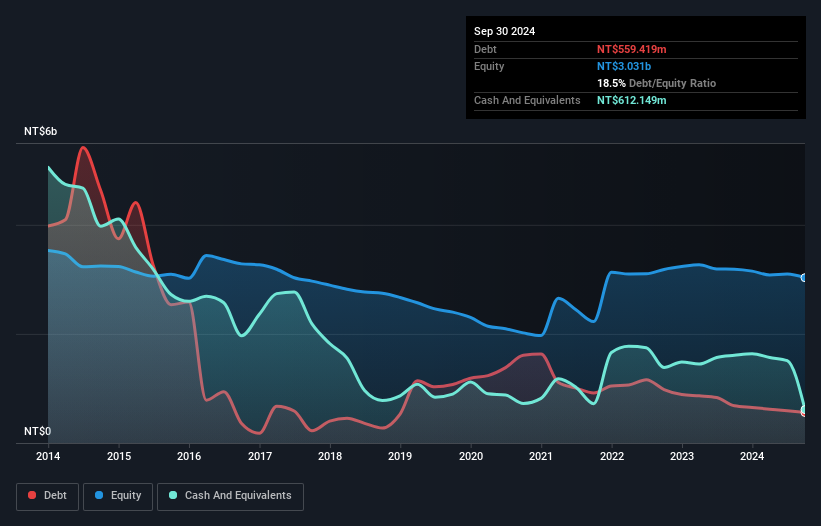The image size is (821, 526).
Task: Click the 2020 x-axis label
Action: (471, 456)
